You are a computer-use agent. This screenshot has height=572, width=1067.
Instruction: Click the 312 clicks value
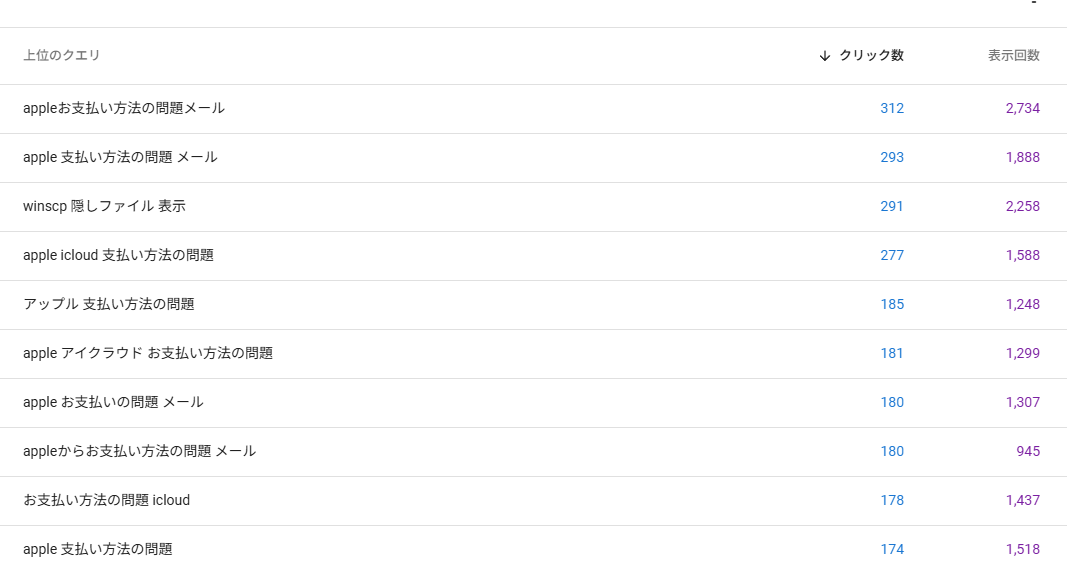click(x=891, y=108)
